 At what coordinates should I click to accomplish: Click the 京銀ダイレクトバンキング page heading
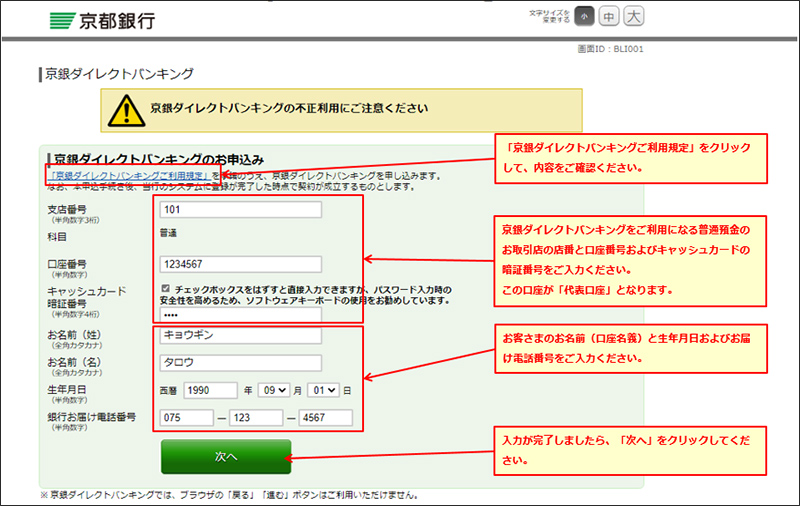pos(119,74)
